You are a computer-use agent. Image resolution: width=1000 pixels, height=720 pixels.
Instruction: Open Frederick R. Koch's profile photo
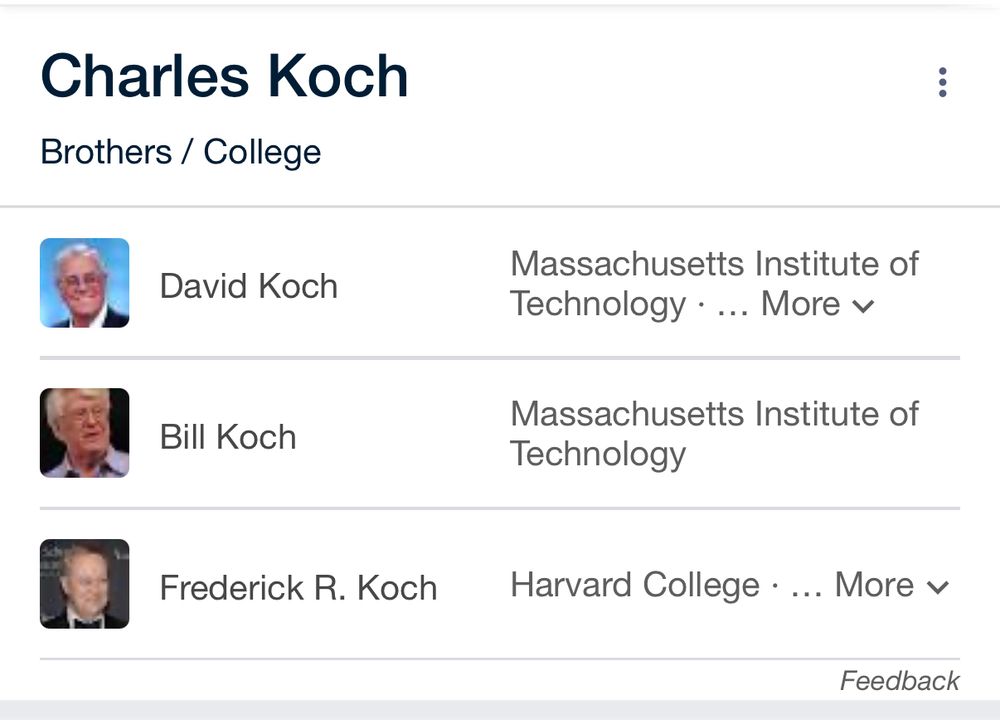(x=85, y=584)
